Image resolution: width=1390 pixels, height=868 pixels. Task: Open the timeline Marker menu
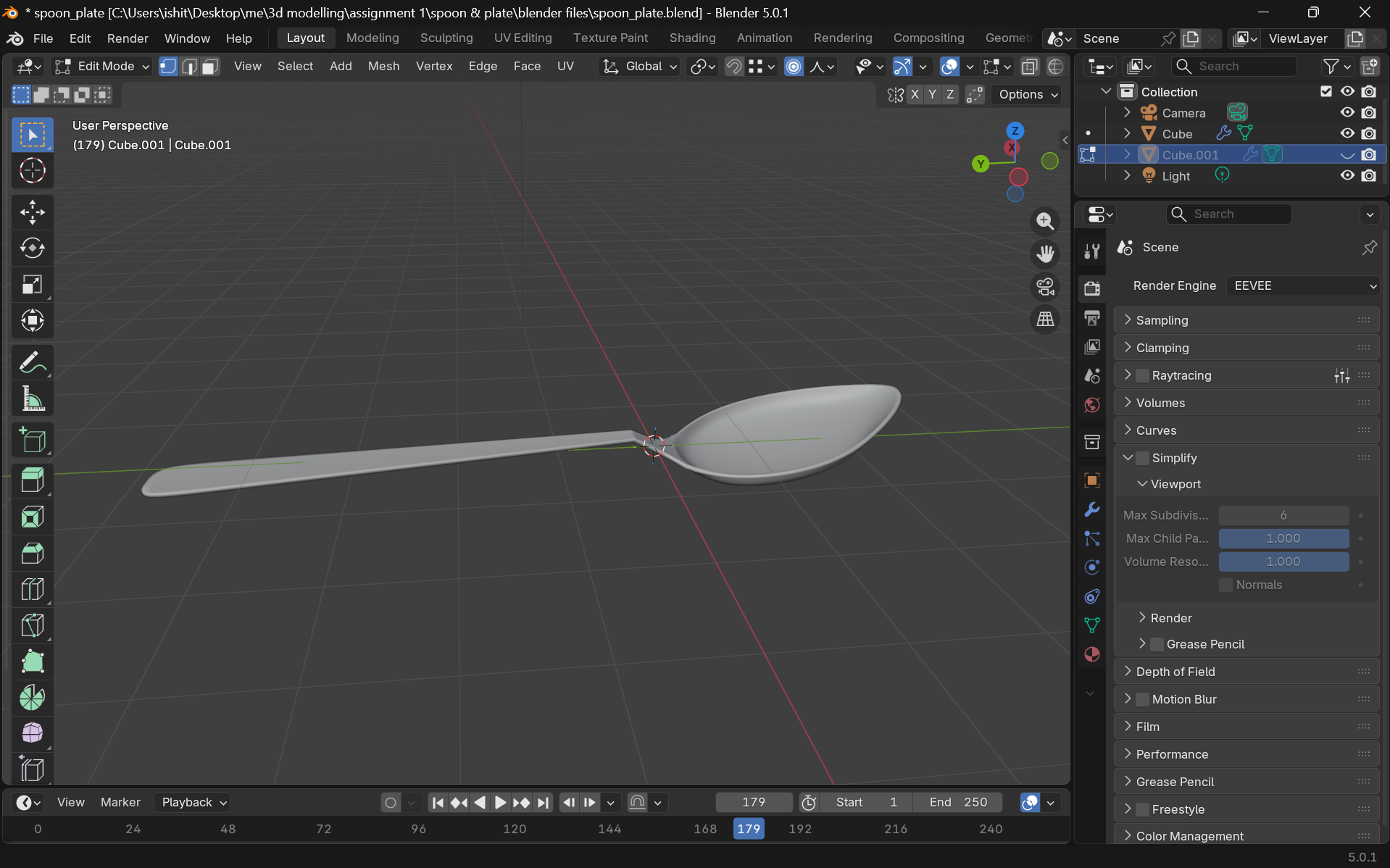[x=120, y=802]
